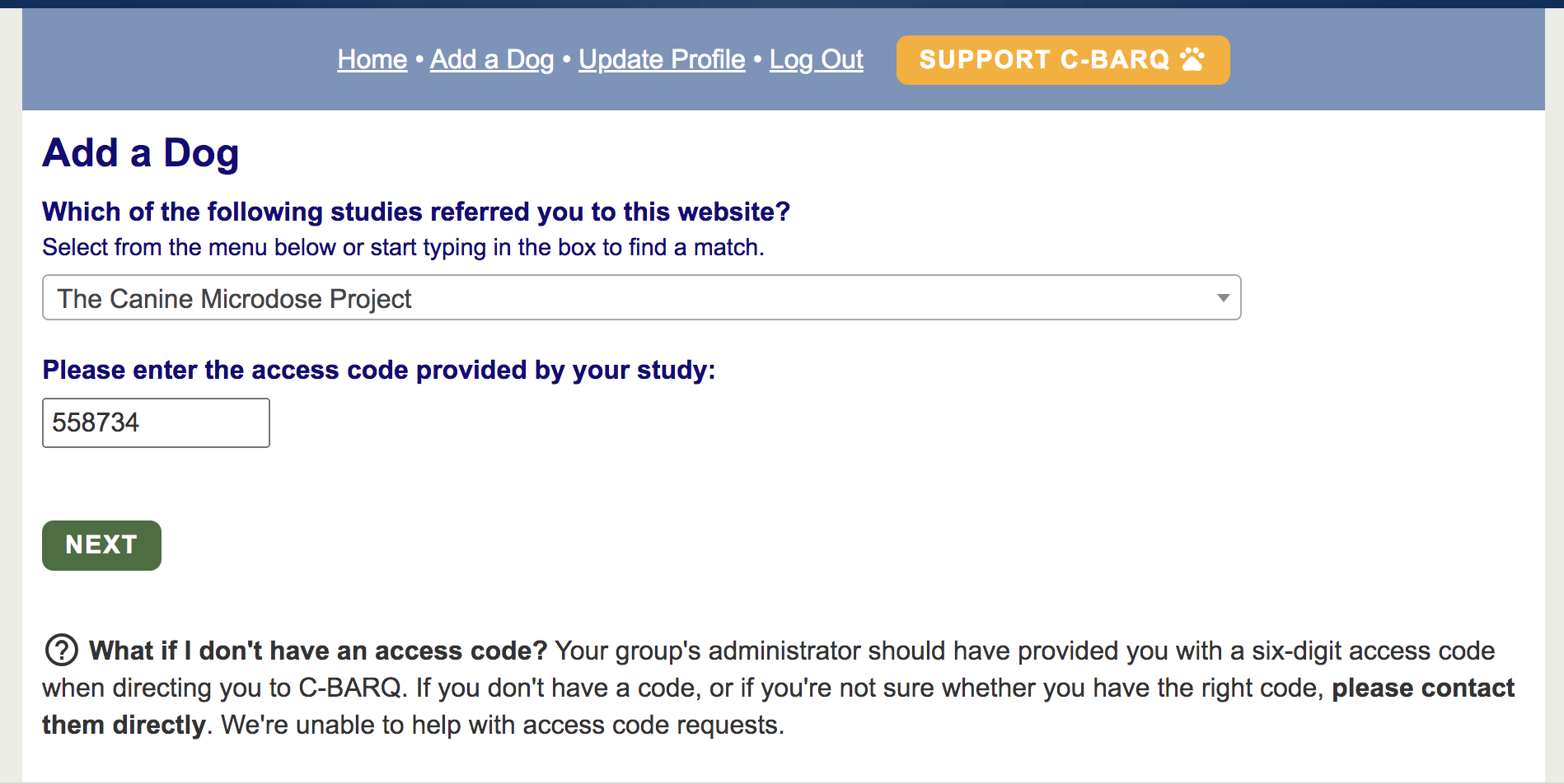
Task: Select The Canine Microdose Project combo box
Action: [641, 297]
